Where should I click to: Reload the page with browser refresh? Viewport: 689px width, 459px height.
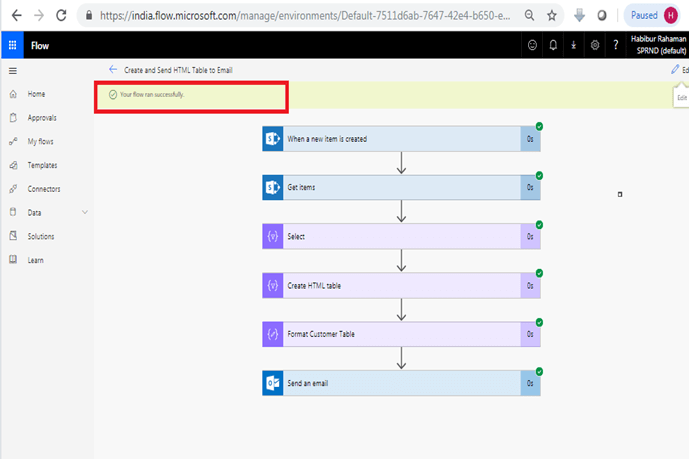(61, 16)
